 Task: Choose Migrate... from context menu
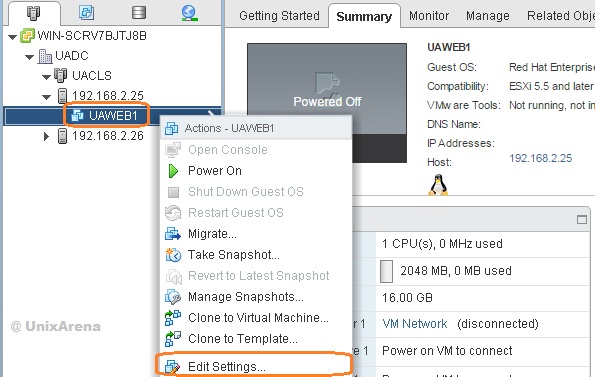(x=256, y=234)
